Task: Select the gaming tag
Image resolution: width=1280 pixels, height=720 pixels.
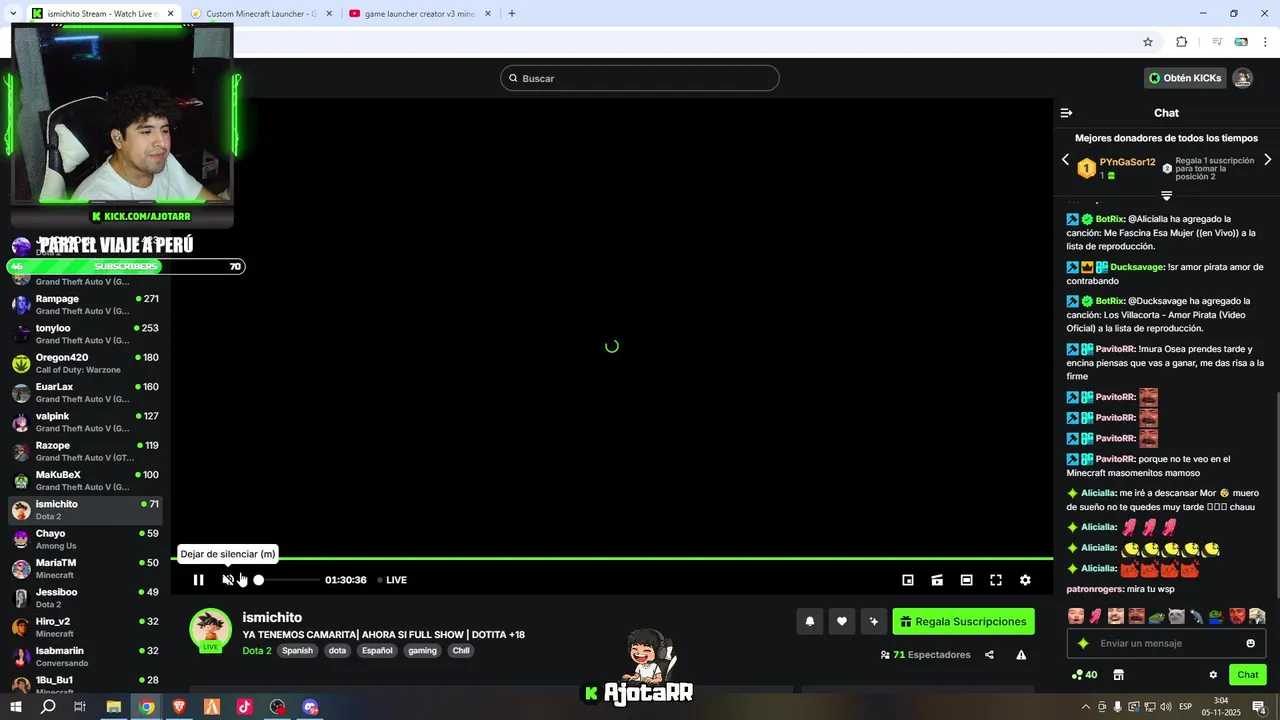Action: point(422,650)
